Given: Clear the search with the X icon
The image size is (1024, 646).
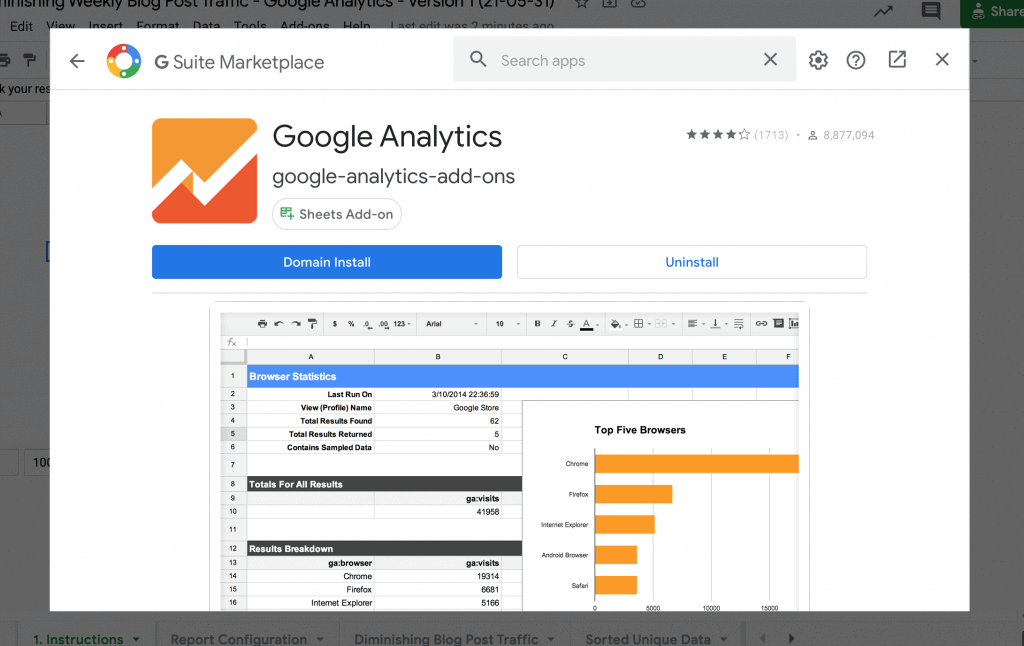Looking at the screenshot, I should tap(771, 59).
